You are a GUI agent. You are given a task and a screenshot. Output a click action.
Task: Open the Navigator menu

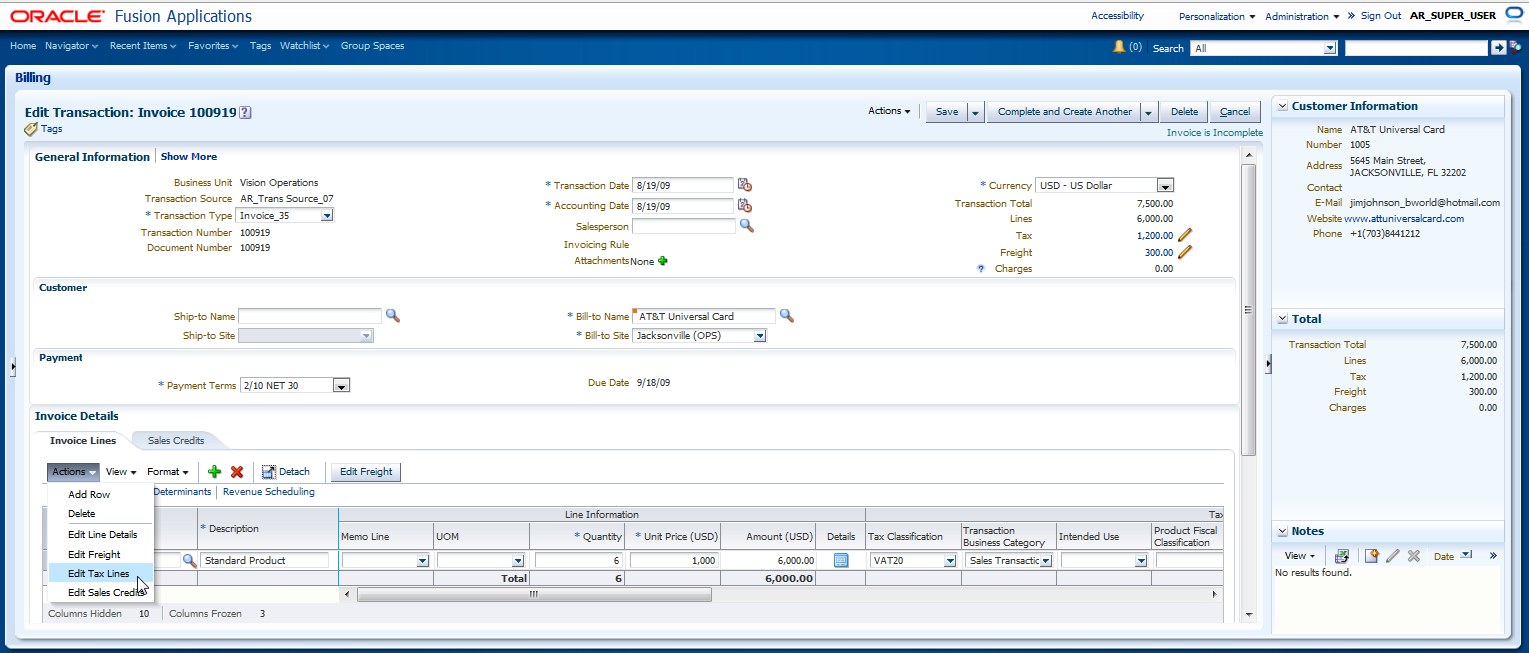point(71,46)
